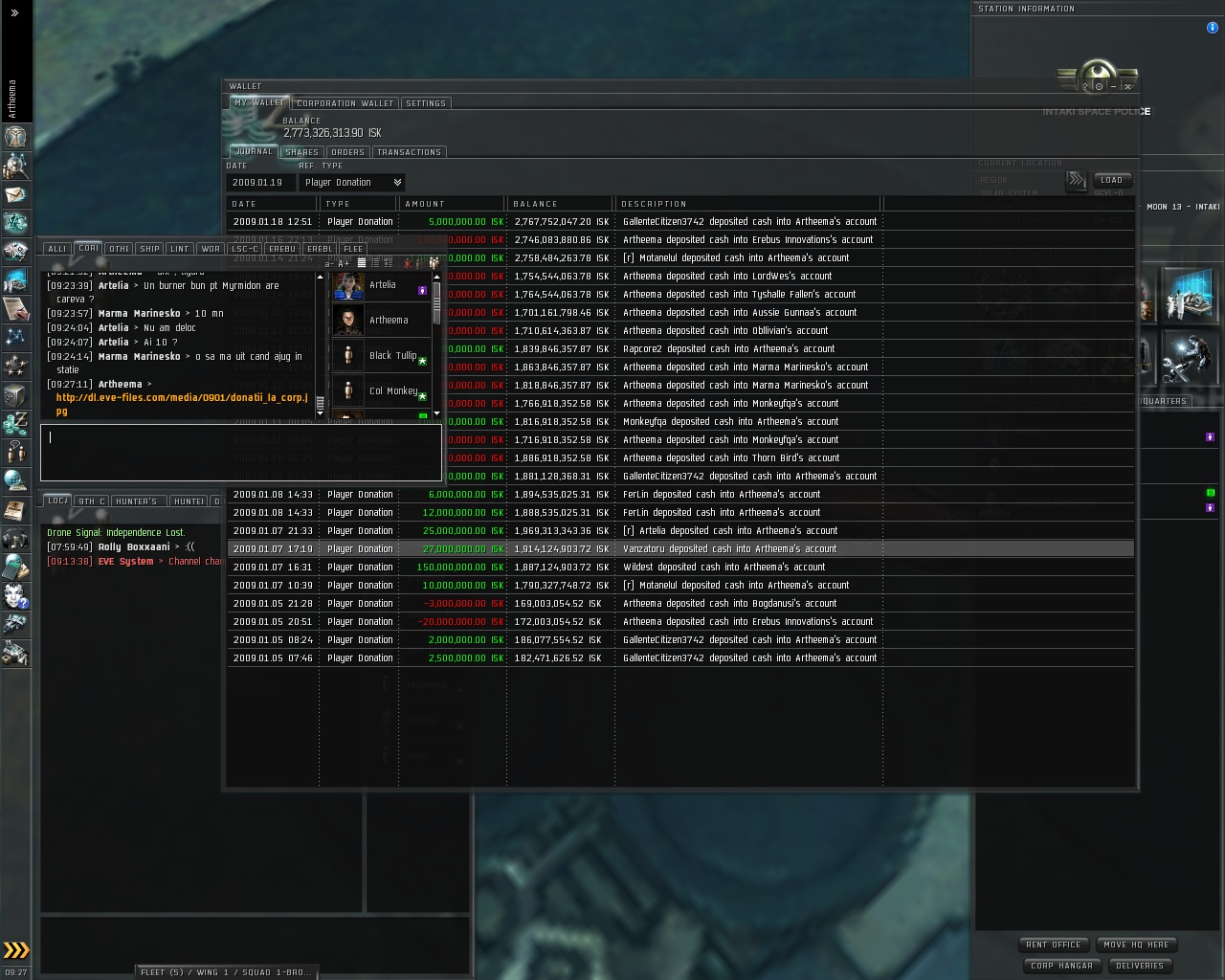This screenshot has height=980, width=1225.
Task: Click the wallet date field 2009.01.19
Action: click(258, 183)
